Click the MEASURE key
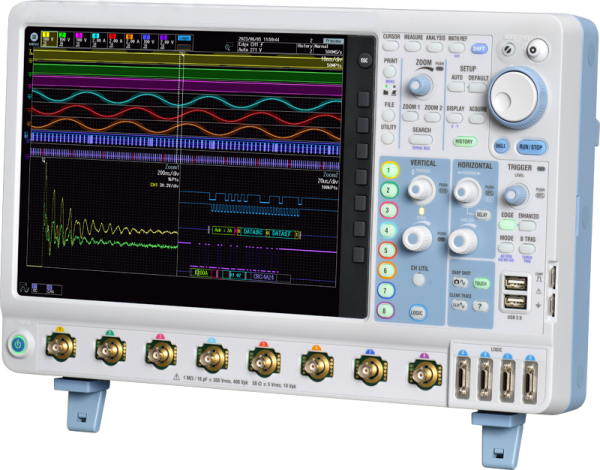The image size is (600, 470). (x=412, y=46)
